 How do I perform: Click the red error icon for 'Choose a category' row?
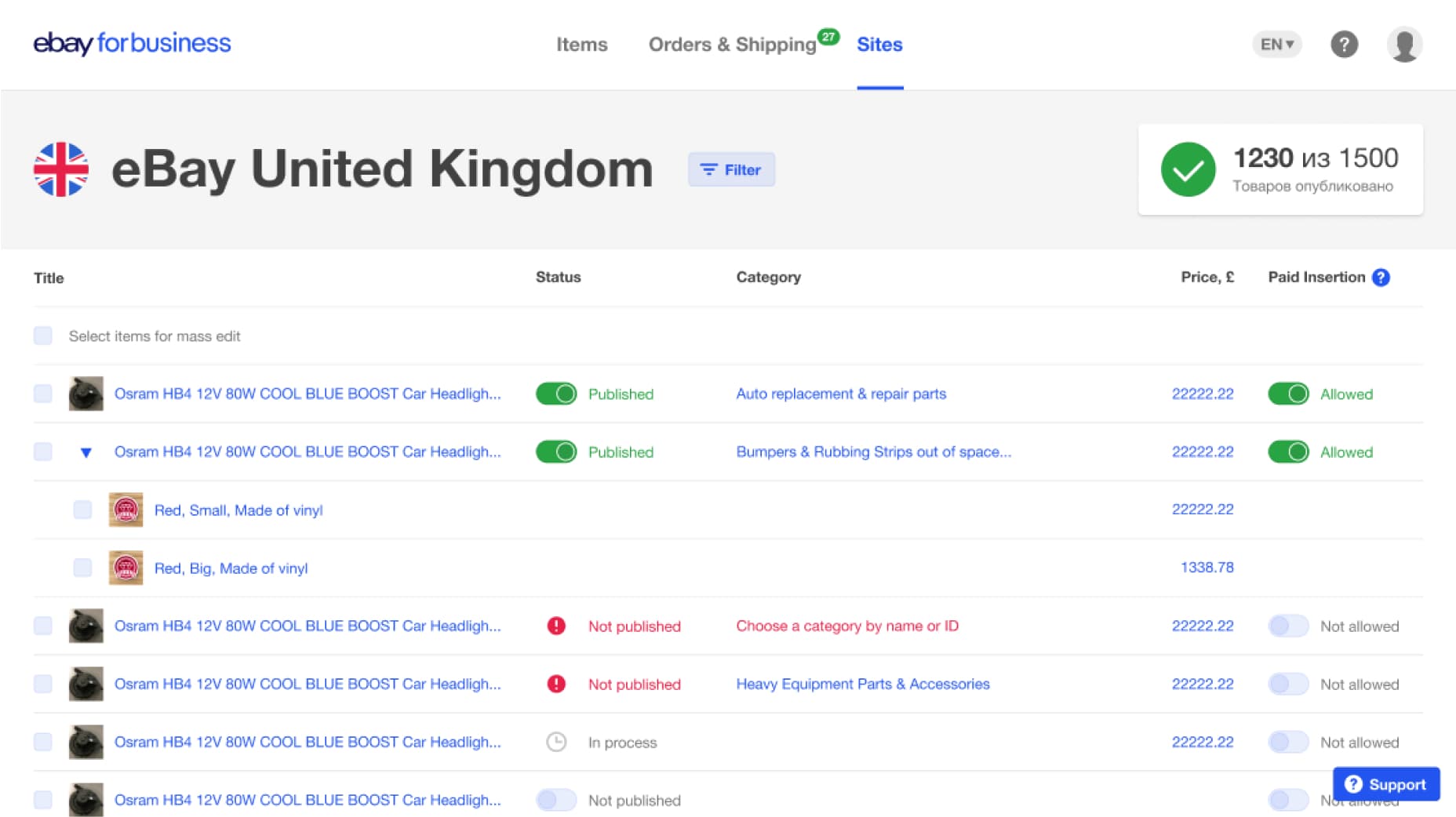pos(556,626)
